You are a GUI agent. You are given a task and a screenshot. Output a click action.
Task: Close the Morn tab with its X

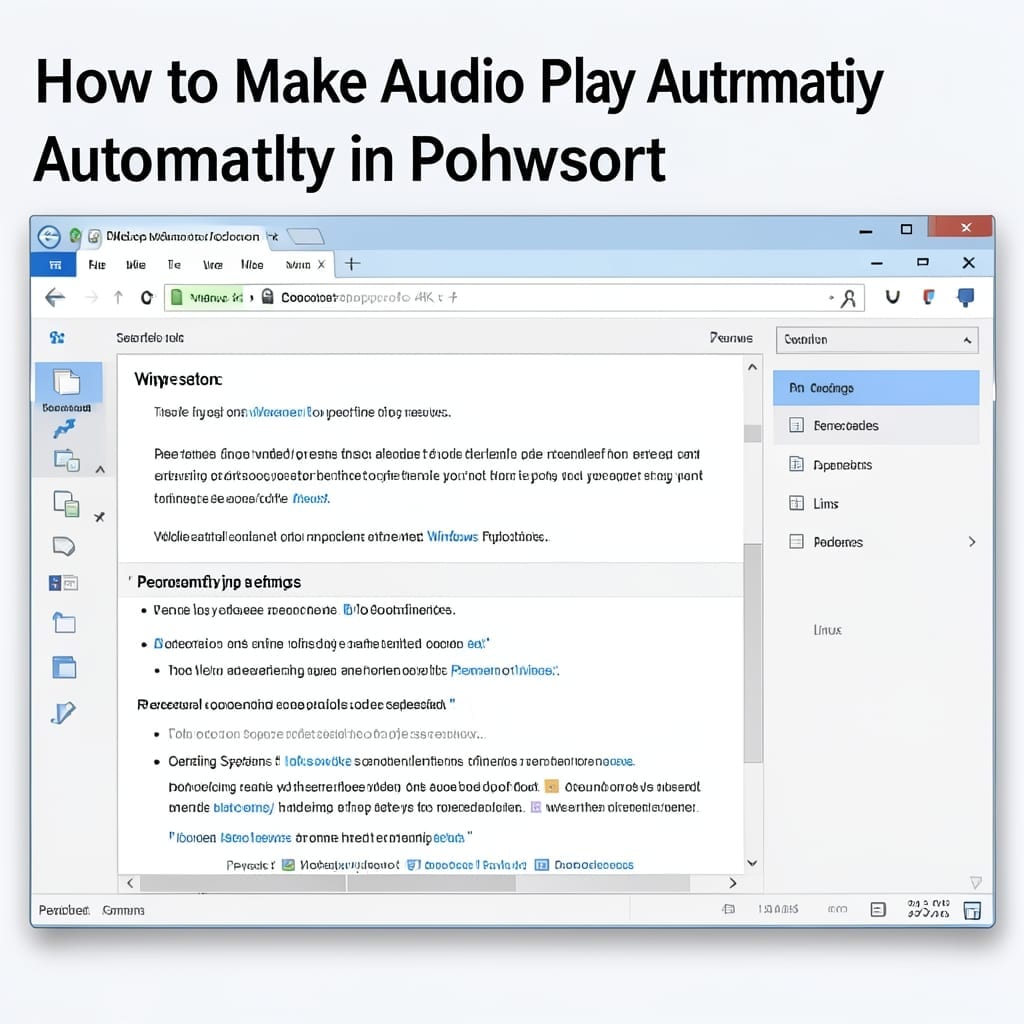tap(321, 264)
